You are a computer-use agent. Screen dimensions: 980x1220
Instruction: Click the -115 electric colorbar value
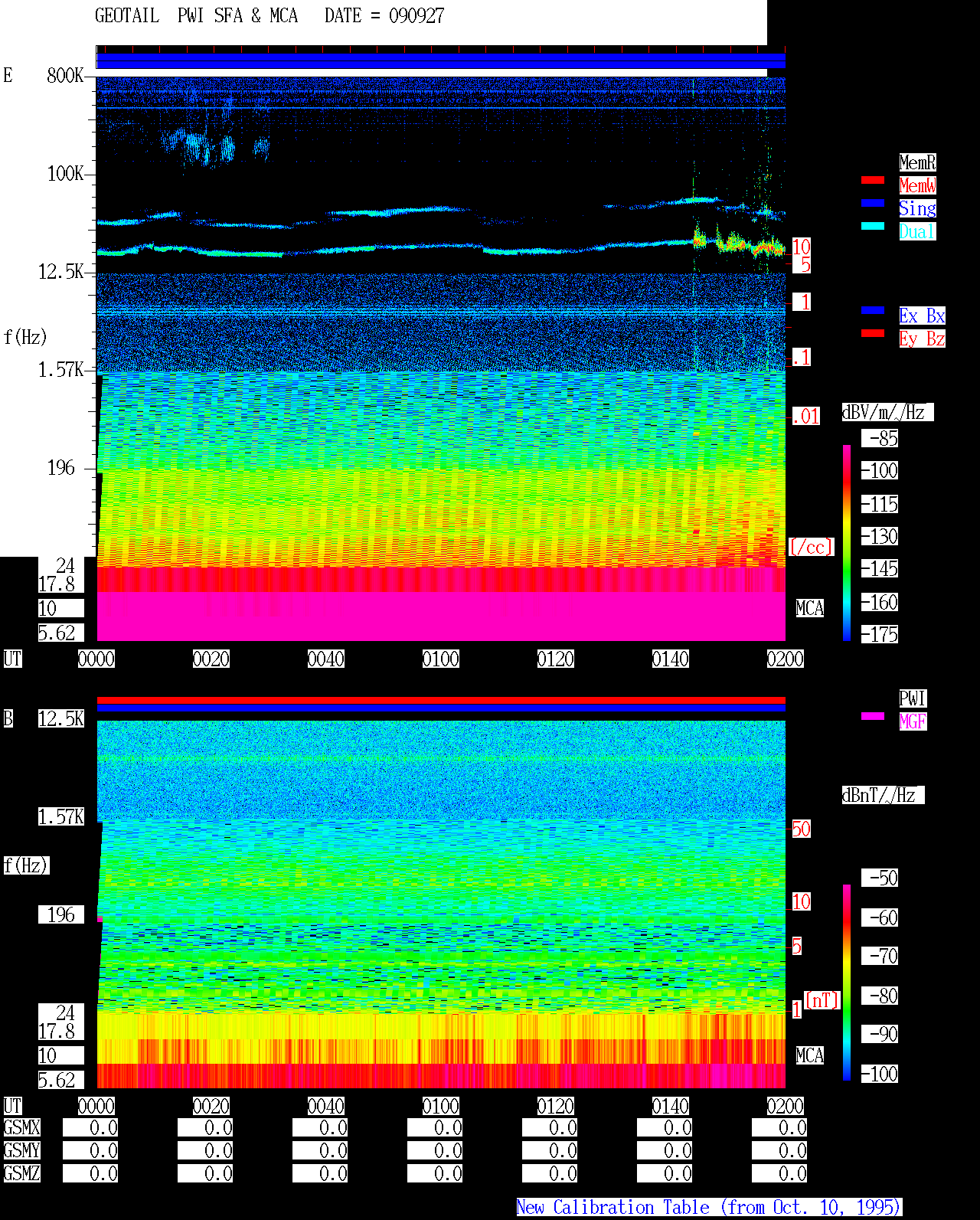pos(880,504)
